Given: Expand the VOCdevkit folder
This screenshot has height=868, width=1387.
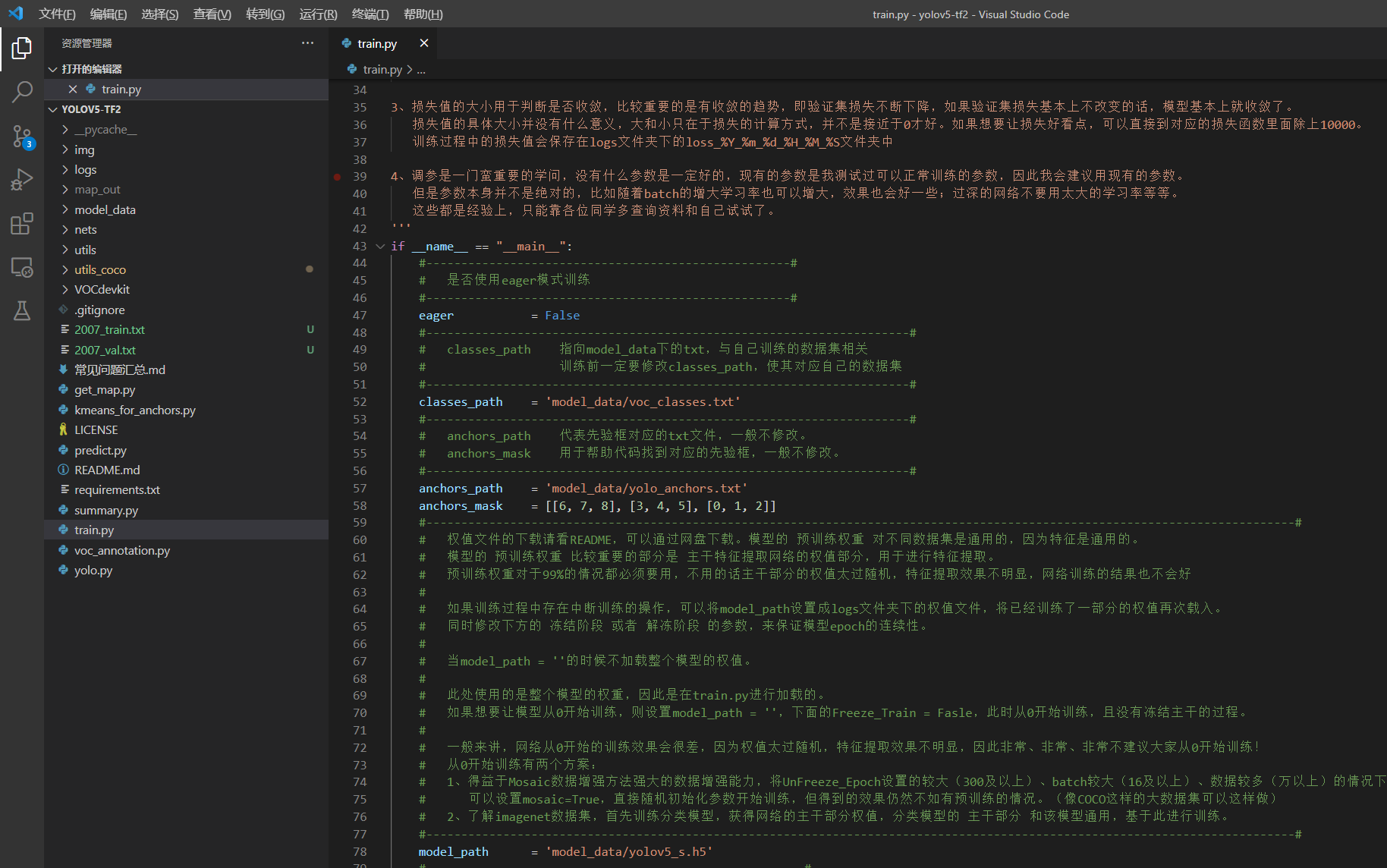Looking at the screenshot, I should coord(65,289).
